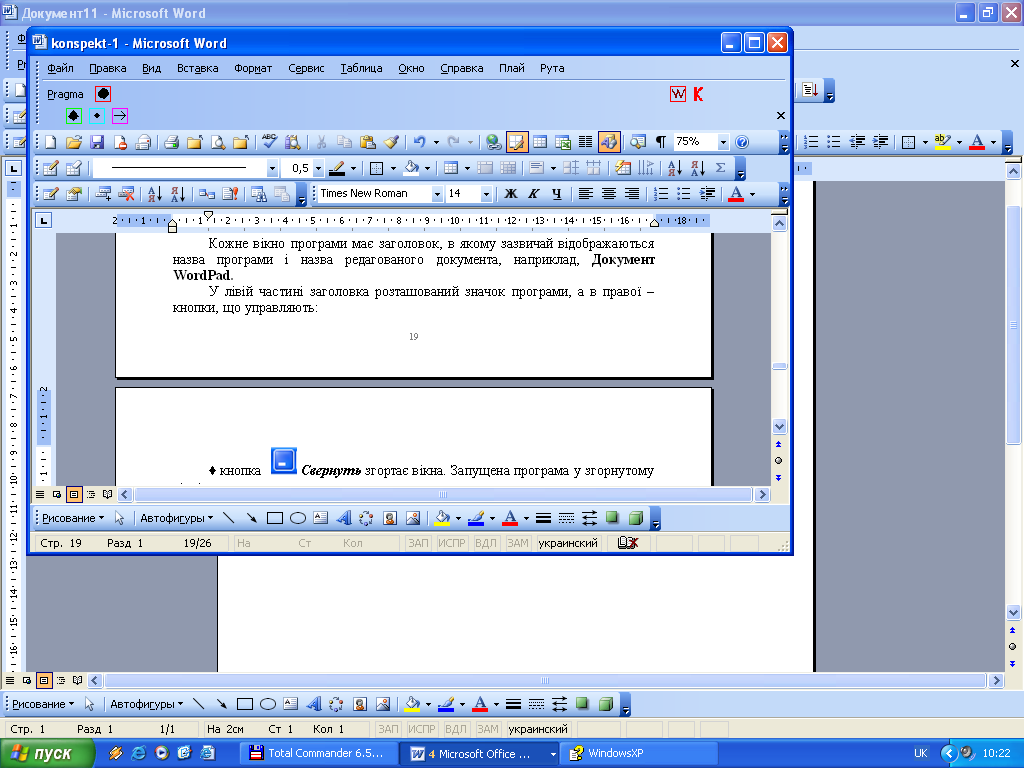Insert hyperlink globe icon

click(x=494, y=142)
